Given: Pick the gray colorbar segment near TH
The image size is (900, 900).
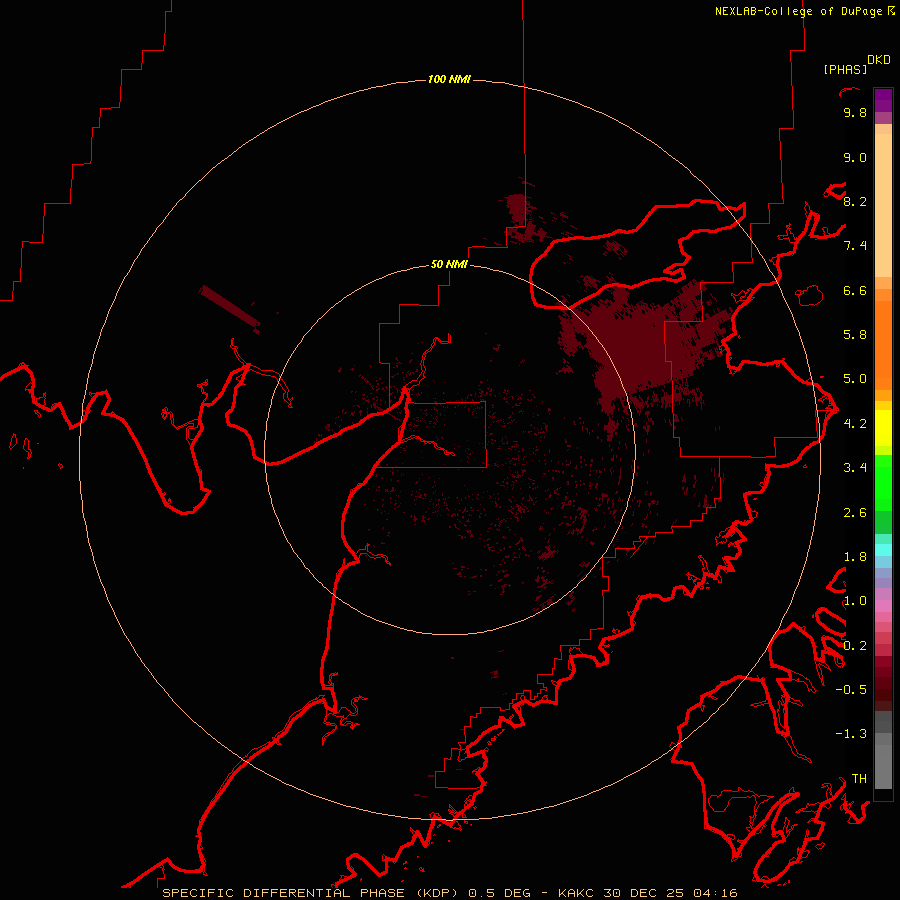Looking at the screenshot, I should pos(883,766).
